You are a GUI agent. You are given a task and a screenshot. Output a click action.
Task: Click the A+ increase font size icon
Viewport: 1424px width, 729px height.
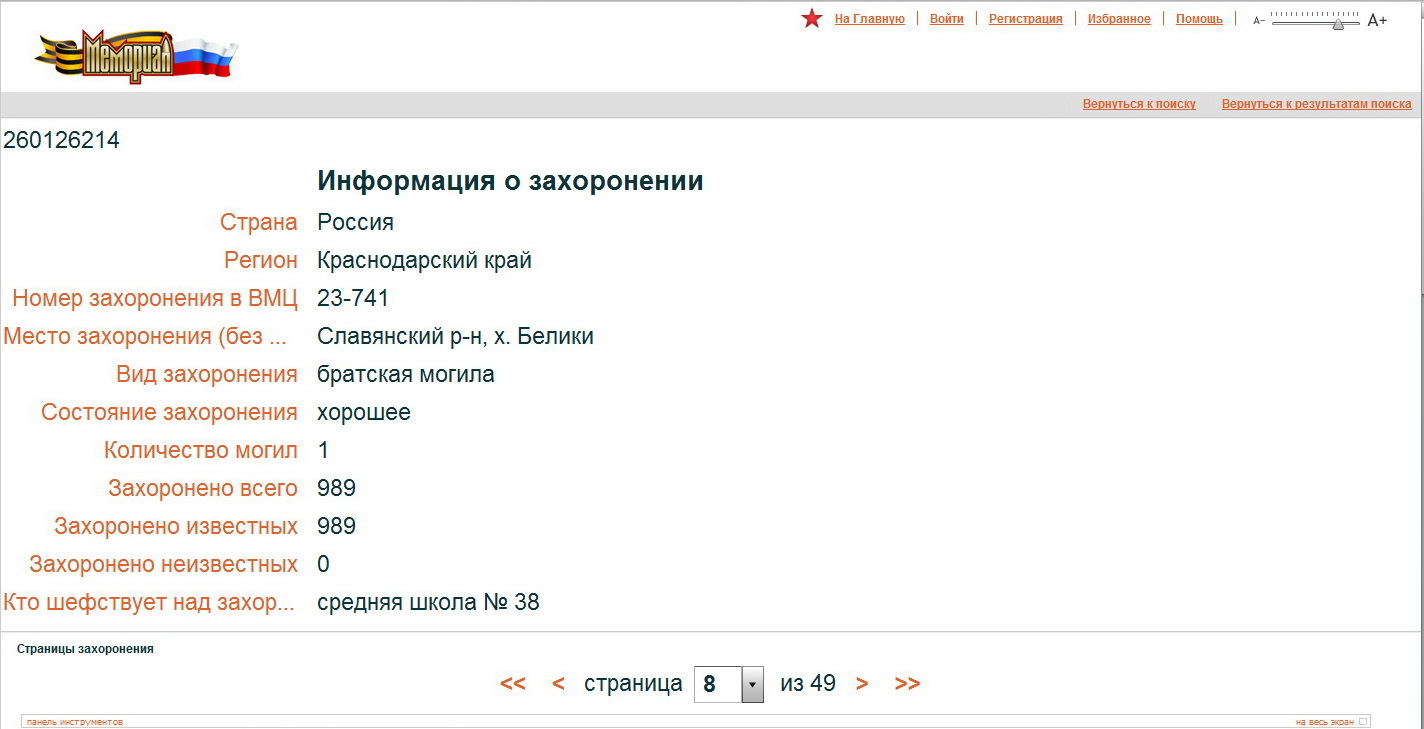(x=1377, y=20)
